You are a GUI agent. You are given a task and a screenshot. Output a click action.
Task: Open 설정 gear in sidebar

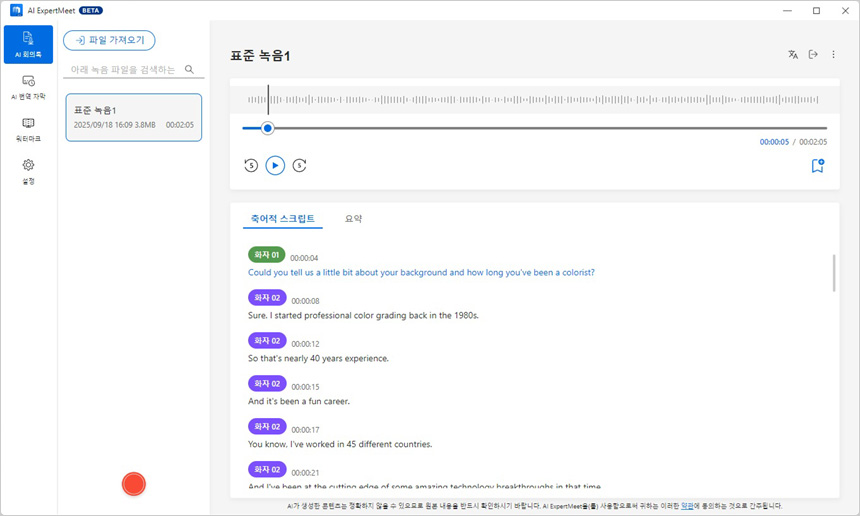[28, 170]
